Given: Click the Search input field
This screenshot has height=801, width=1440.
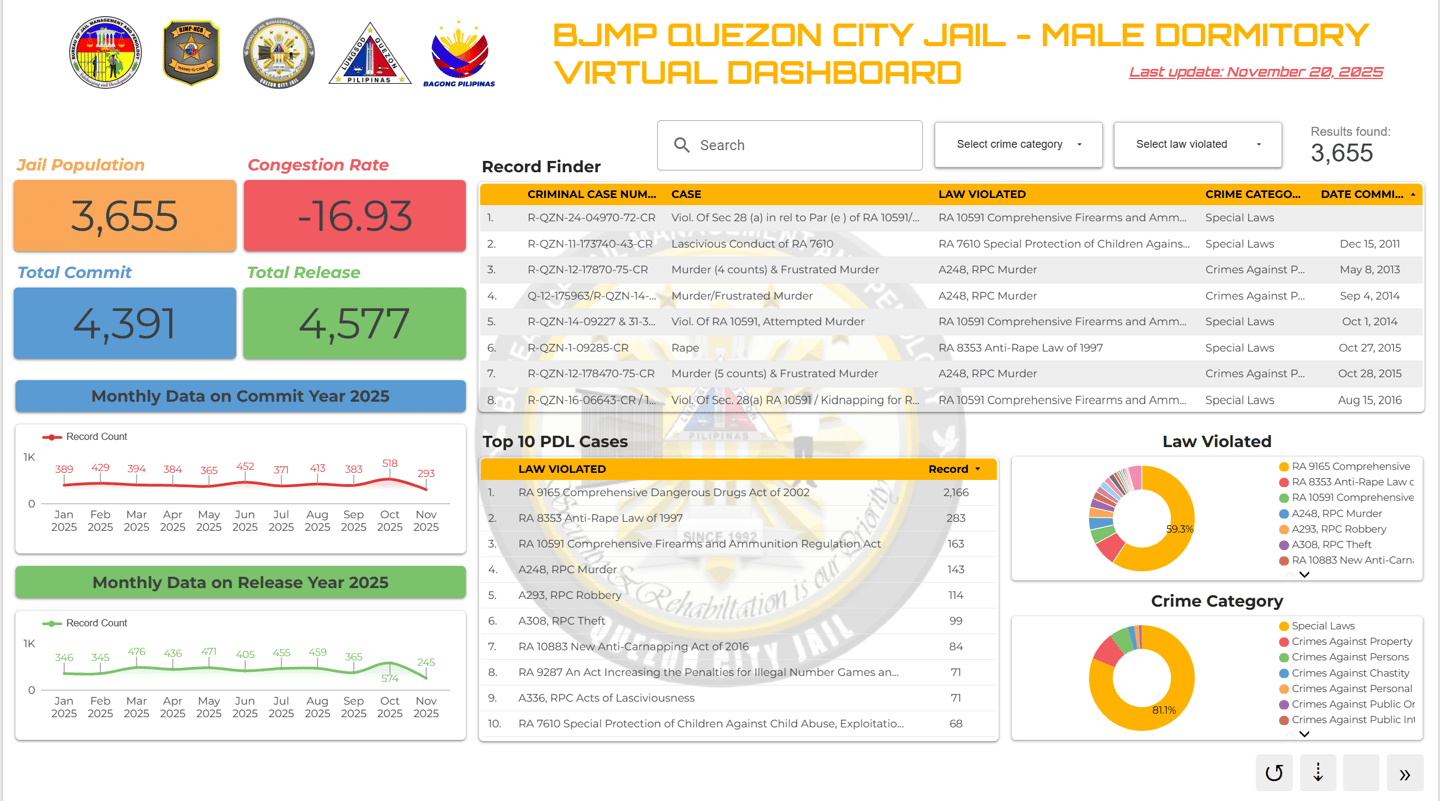Looking at the screenshot, I should (x=790, y=145).
